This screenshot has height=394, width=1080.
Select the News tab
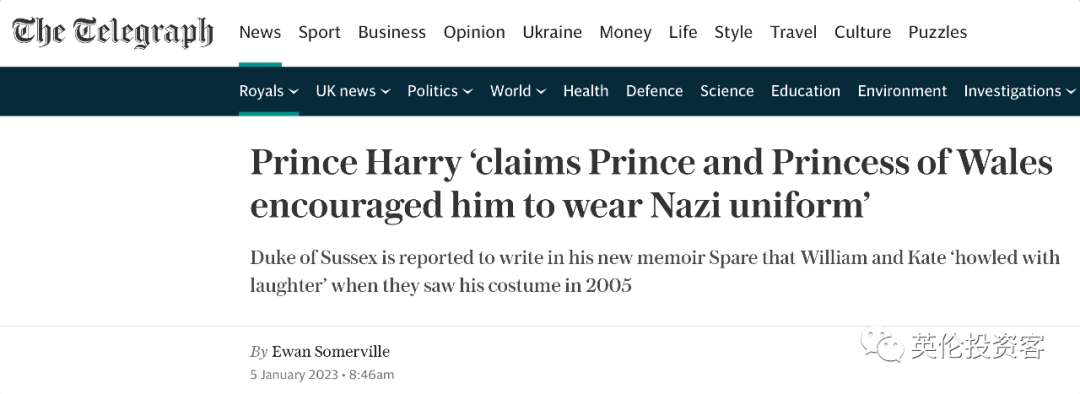(260, 32)
